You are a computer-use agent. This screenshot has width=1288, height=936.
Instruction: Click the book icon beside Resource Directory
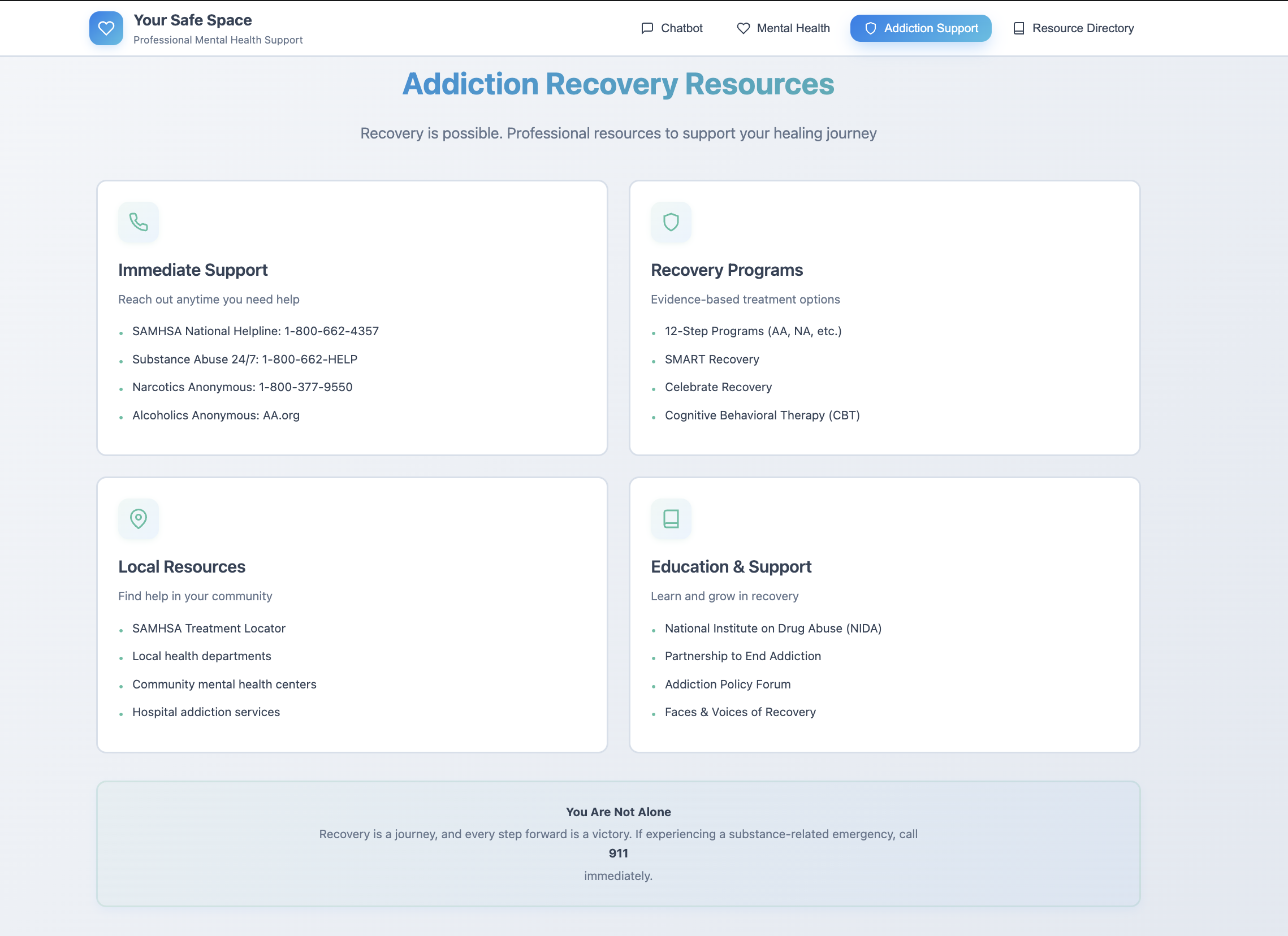click(x=1019, y=28)
